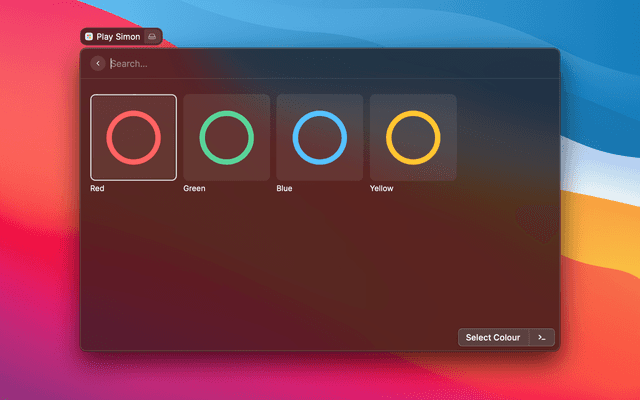Click the Blue text label
The width and height of the screenshot is (640, 400).
[285, 188]
